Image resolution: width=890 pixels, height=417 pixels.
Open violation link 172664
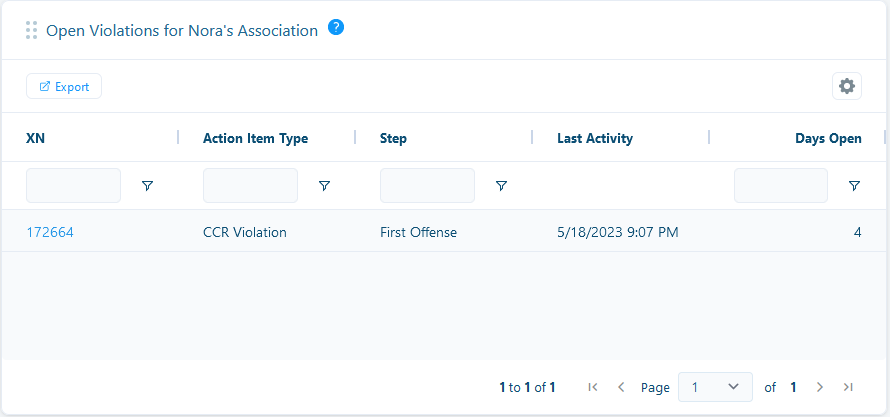pyautogui.click(x=50, y=232)
